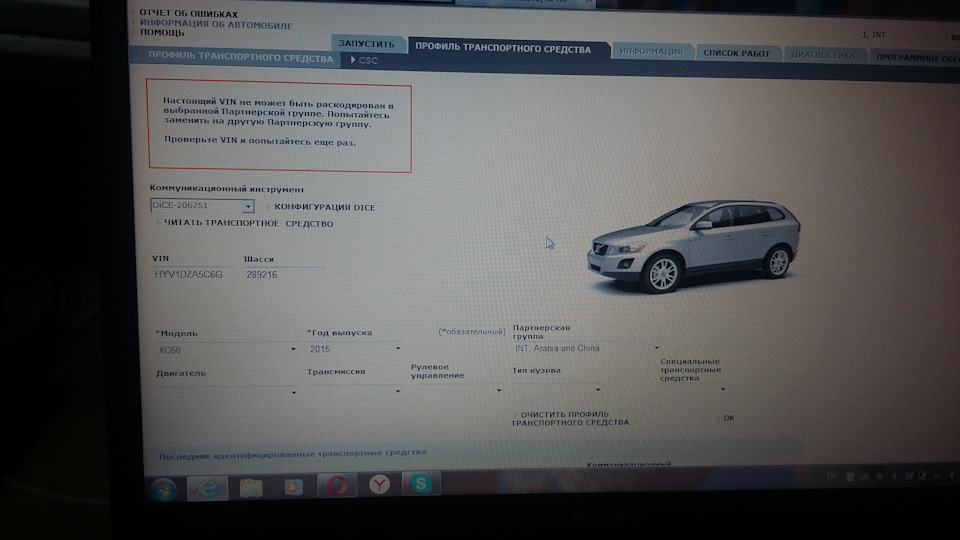Open the Партнерская группа dropdown

pyautogui.click(x=657, y=348)
